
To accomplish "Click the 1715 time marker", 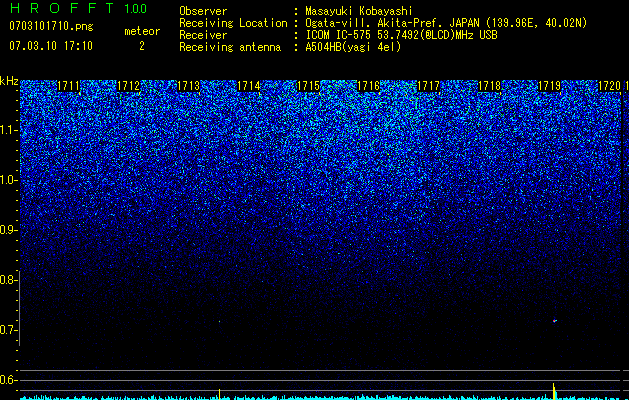I will (x=308, y=86).
